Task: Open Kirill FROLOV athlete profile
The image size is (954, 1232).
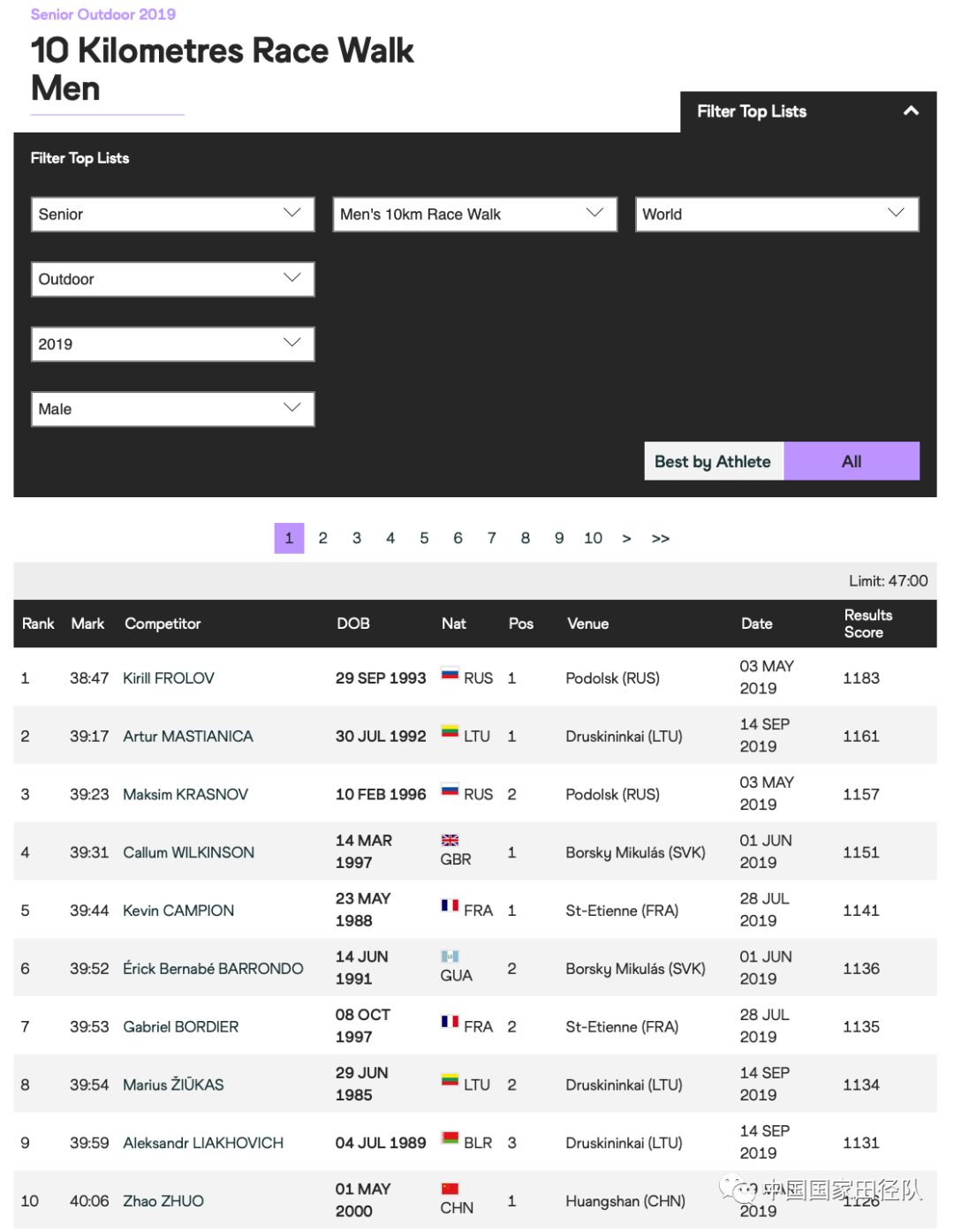Action: (x=169, y=678)
